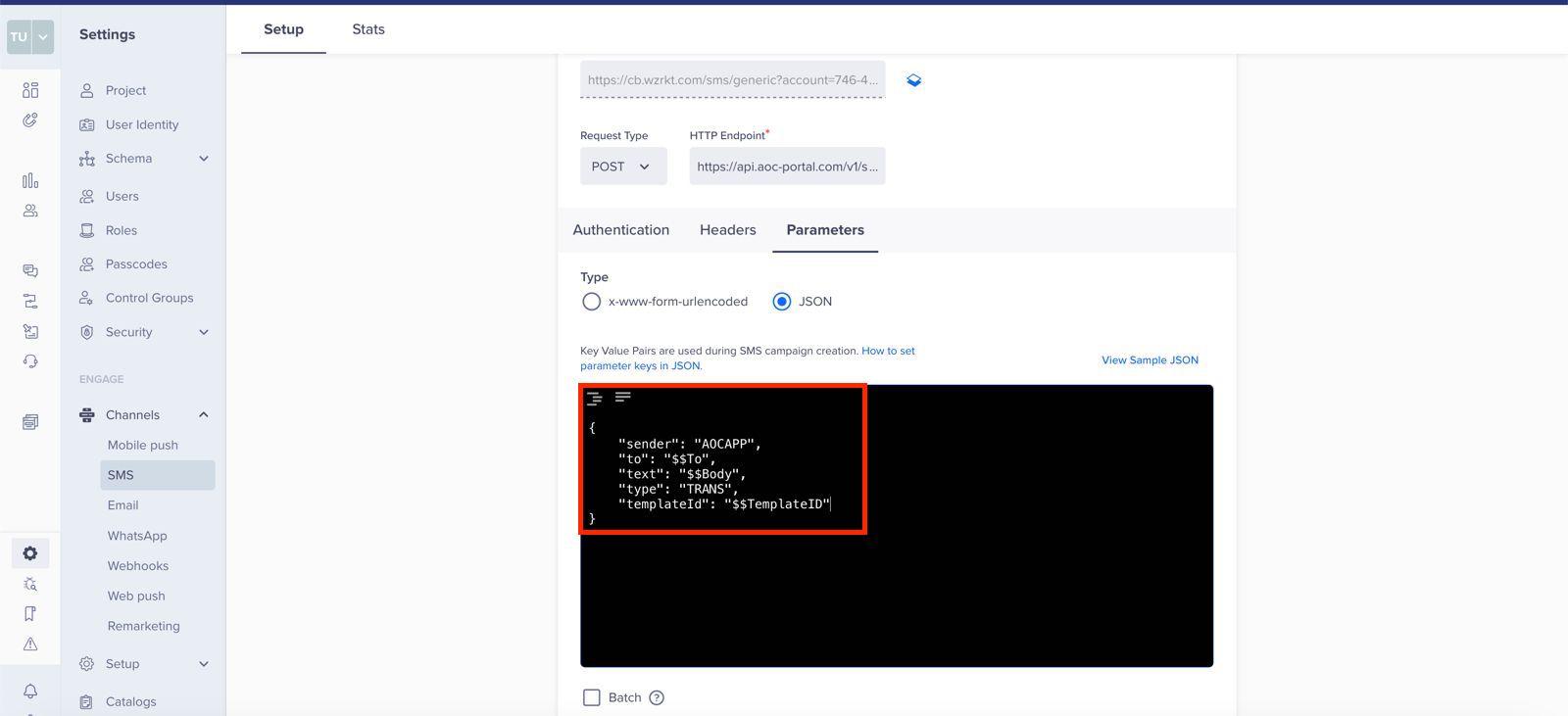Enable the Batch checkbox

(592, 697)
